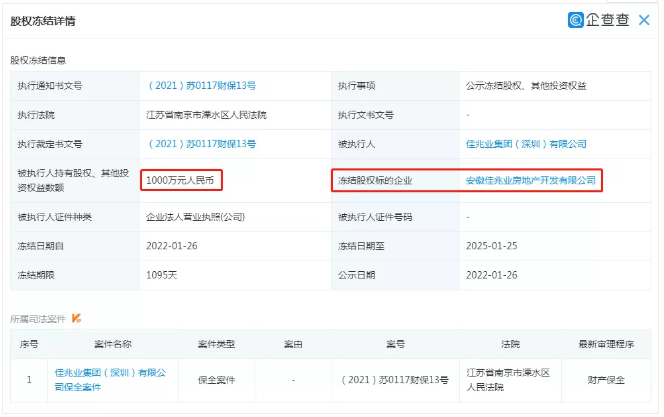Click the 案件名称 column header
Image resolution: width=664 pixels, height=417 pixels.
113,344
